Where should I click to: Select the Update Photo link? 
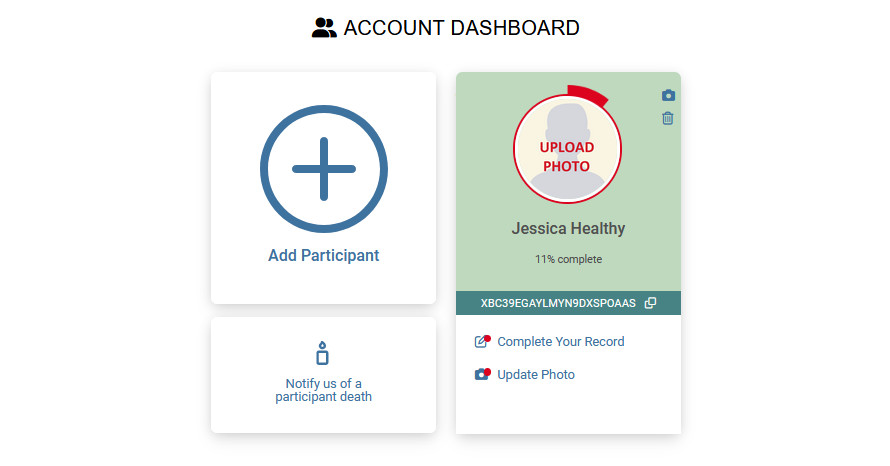[536, 375]
